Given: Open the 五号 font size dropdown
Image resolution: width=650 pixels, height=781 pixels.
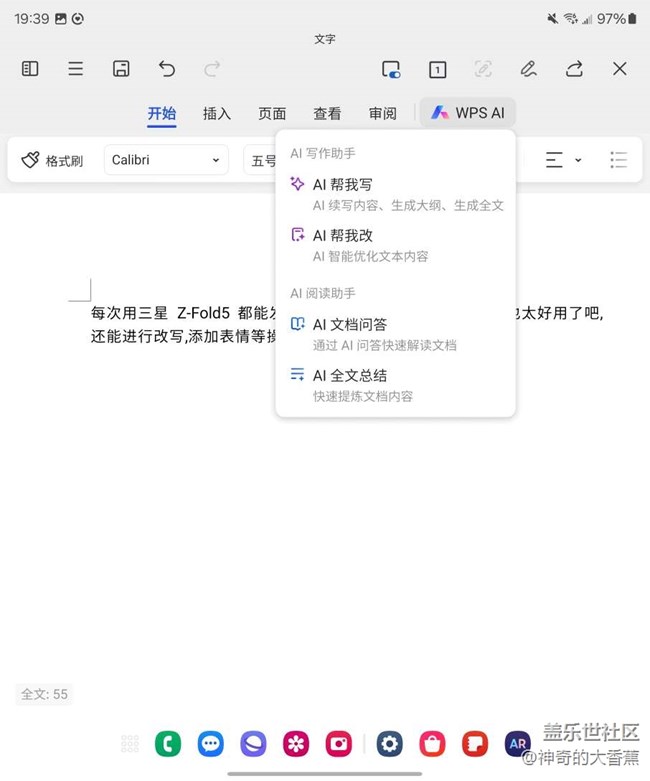Looking at the screenshot, I should (262, 160).
